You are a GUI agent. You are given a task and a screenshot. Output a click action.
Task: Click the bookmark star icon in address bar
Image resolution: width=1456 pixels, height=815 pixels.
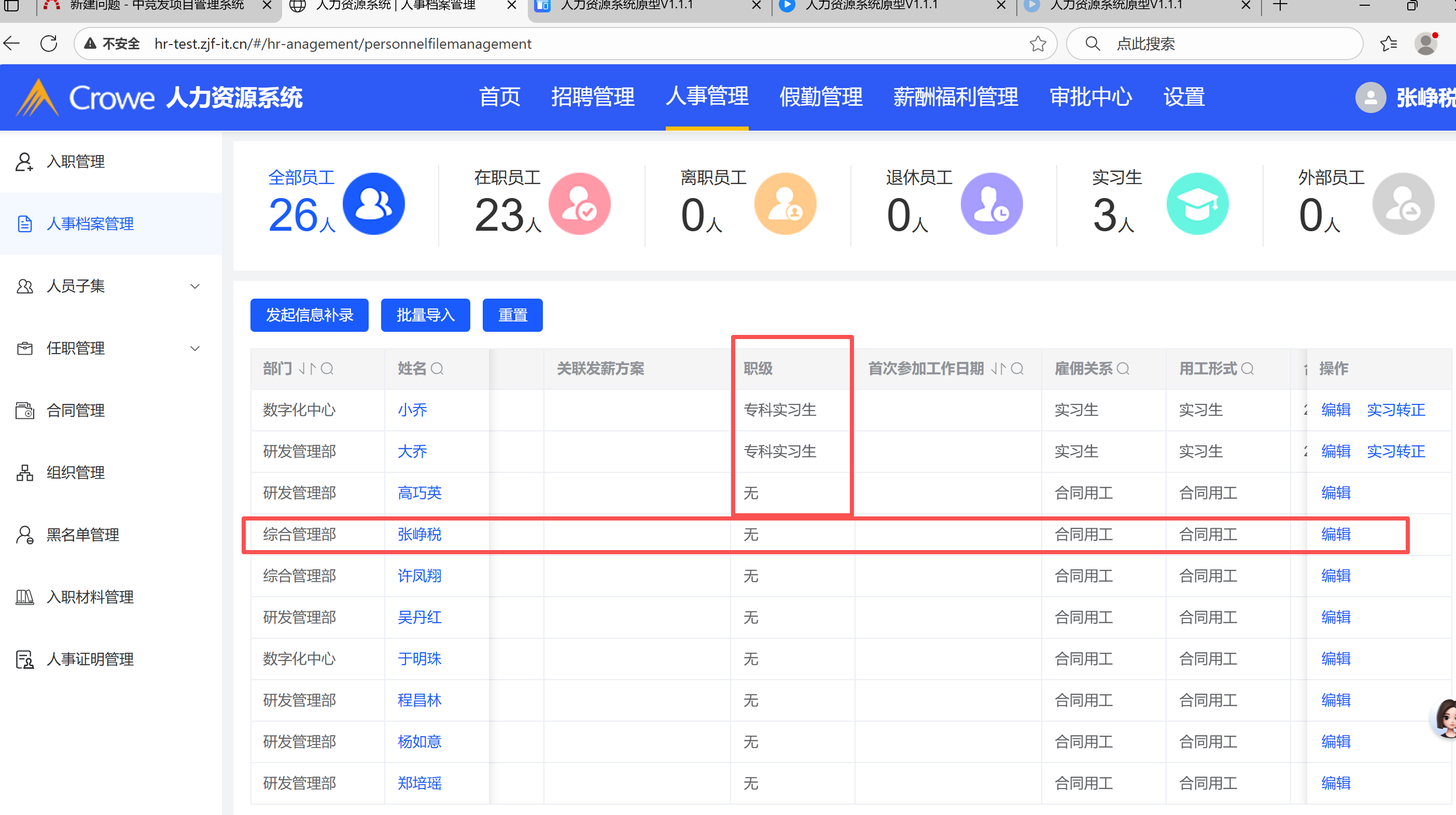1037,44
